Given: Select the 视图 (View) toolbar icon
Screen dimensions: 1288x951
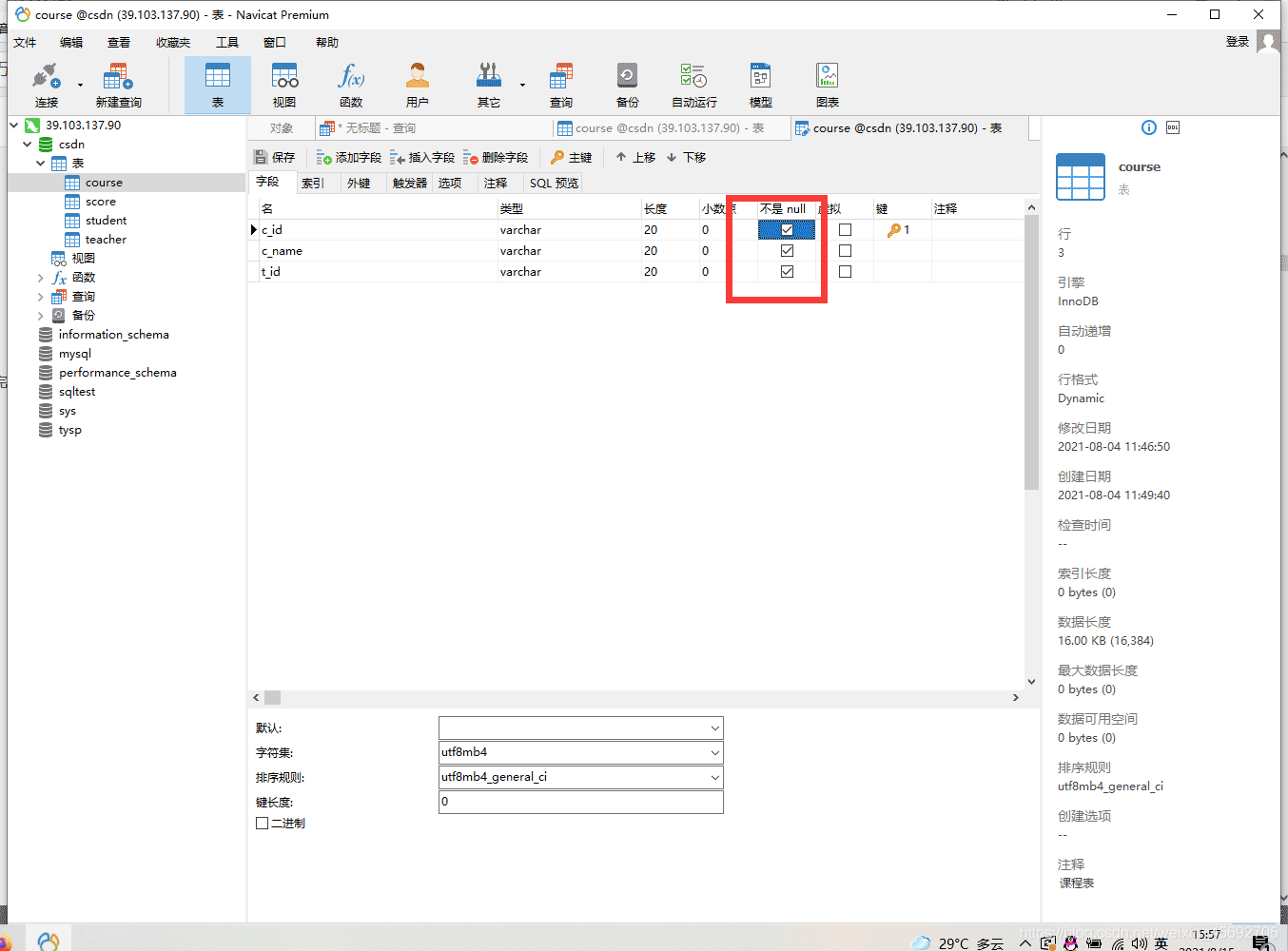Looking at the screenshot, I should pyautogui.click(x=284, y=84).
